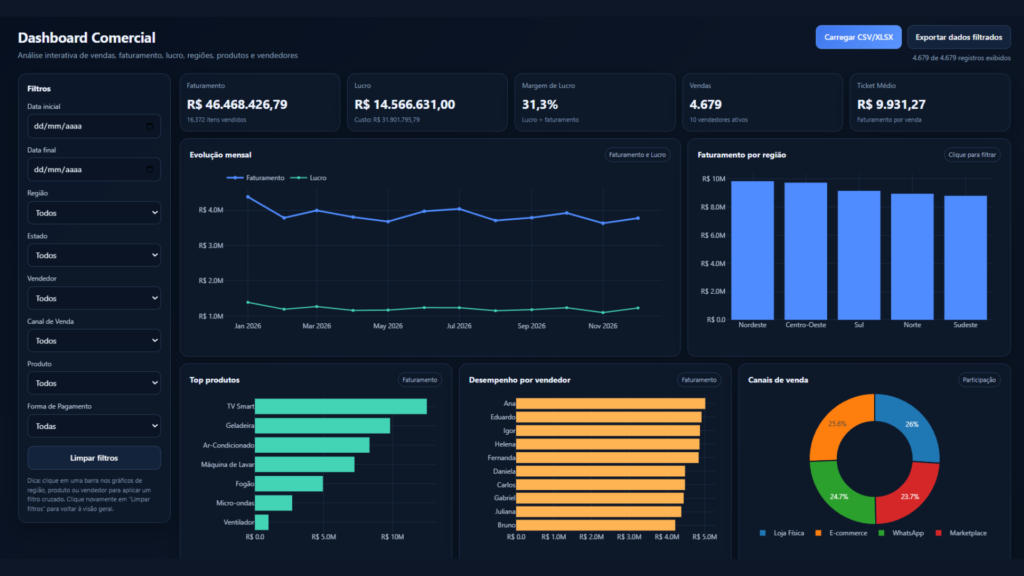Toggle Faturamento series in line chart legend
Screen dimensions: 1024x576
click(255, 178)
